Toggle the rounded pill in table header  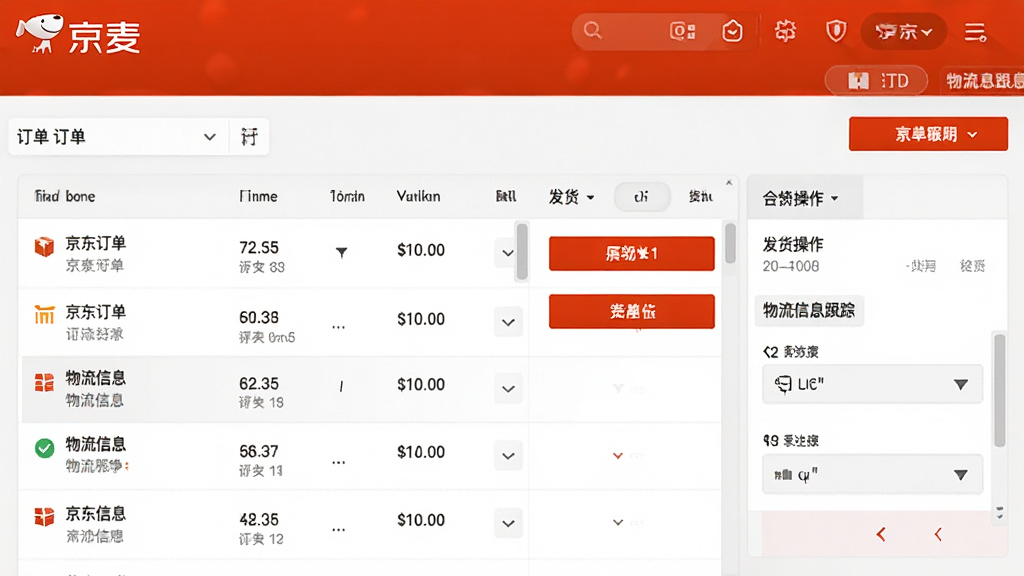pyautogui.click(x=642, y=197)
